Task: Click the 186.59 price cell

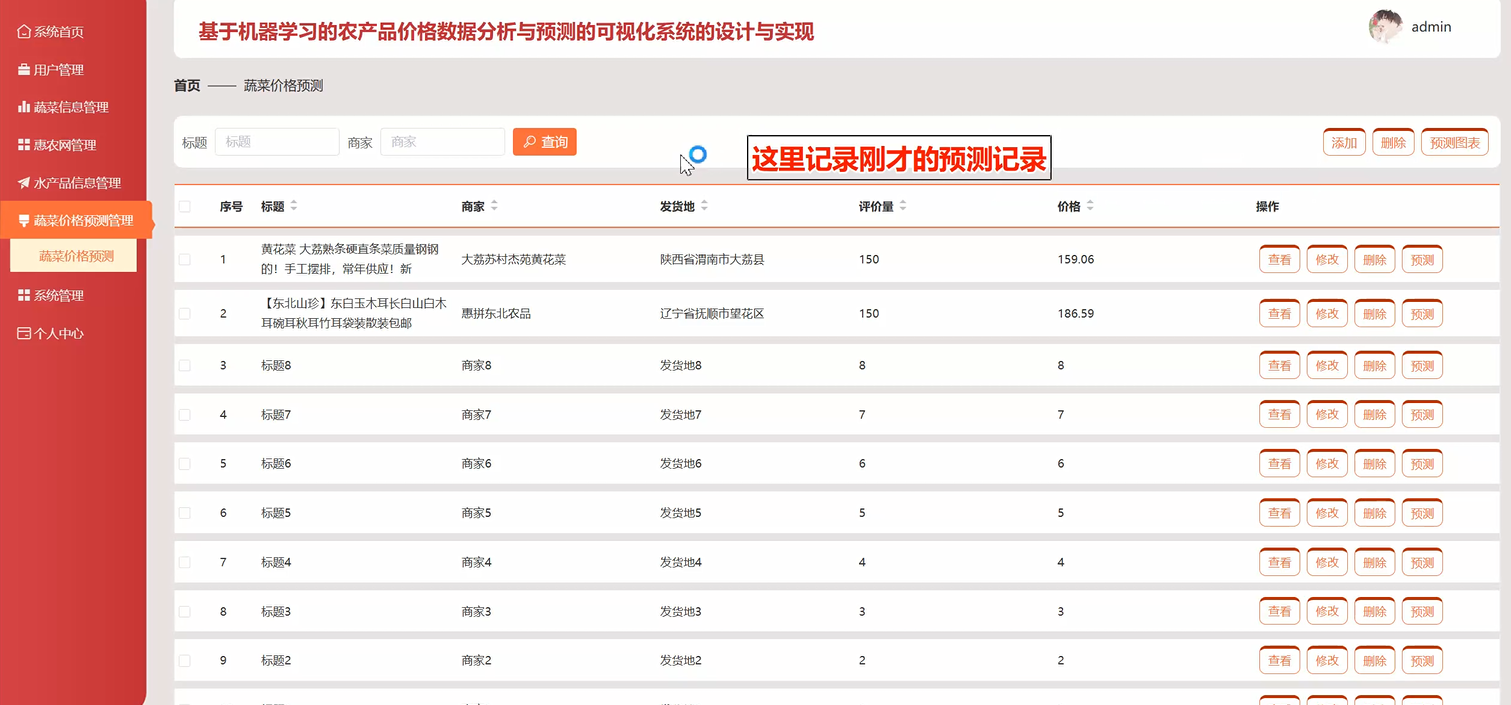Action: point(1076,313)
